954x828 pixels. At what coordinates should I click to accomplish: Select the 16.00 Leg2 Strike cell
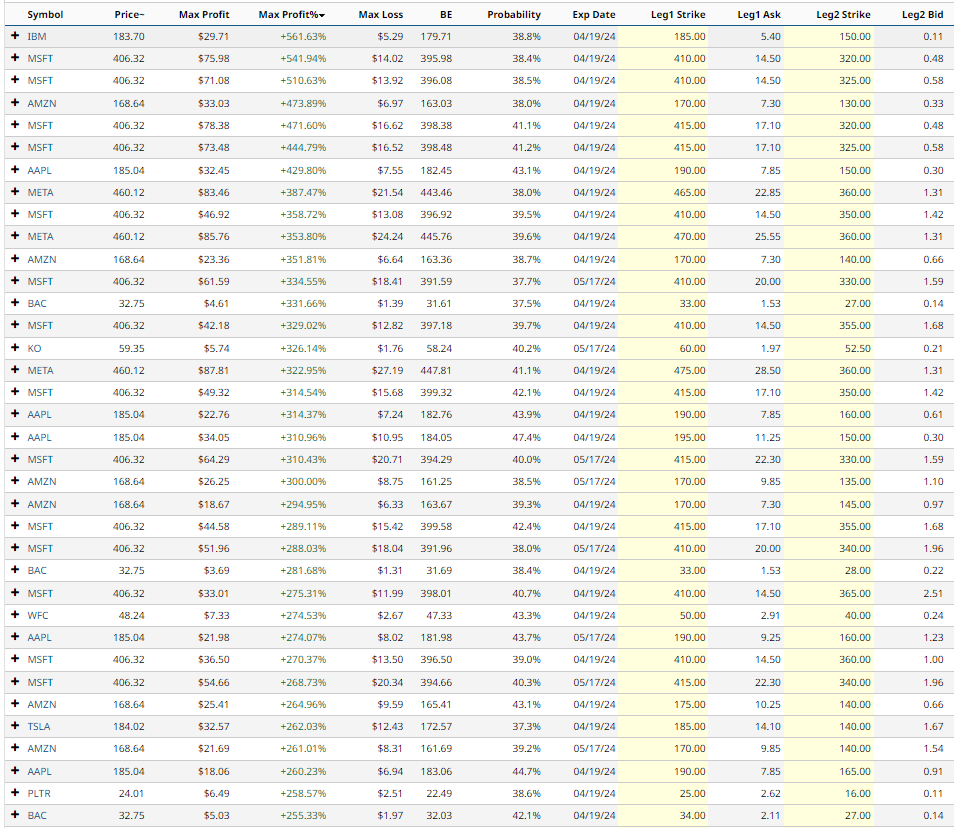coord(858,793)
